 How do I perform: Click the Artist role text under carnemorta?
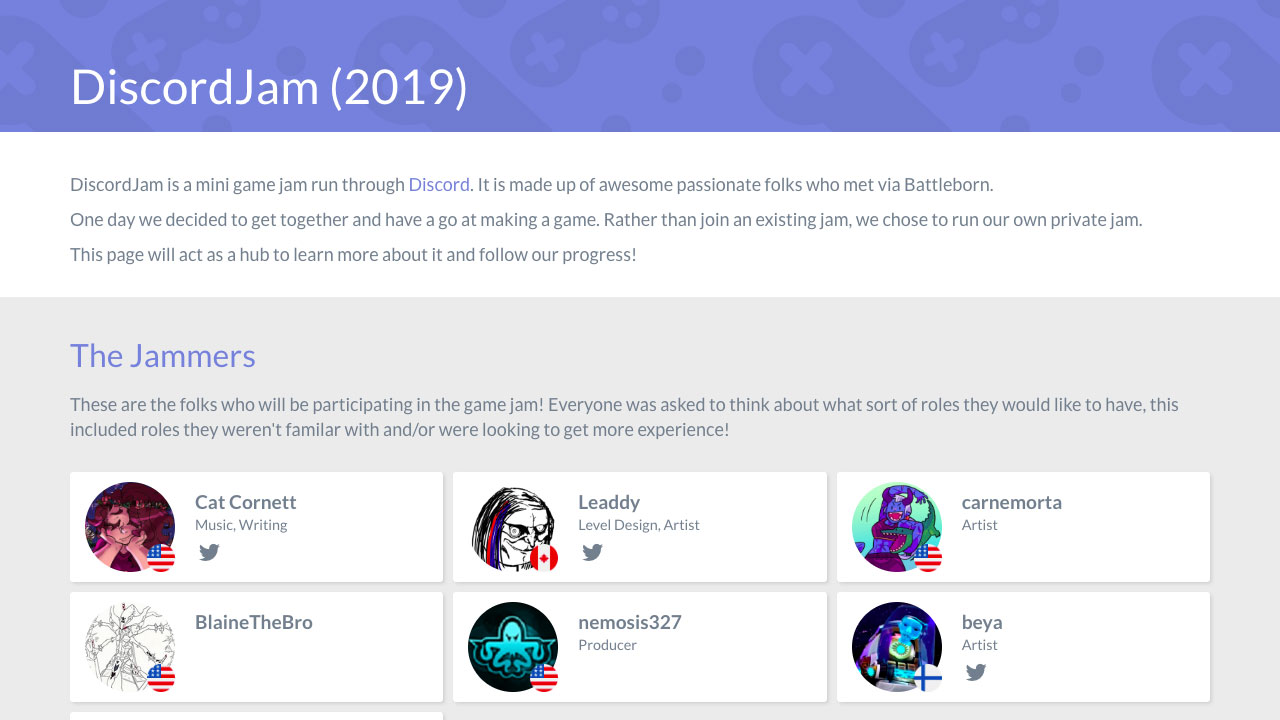tap(980, 524)
